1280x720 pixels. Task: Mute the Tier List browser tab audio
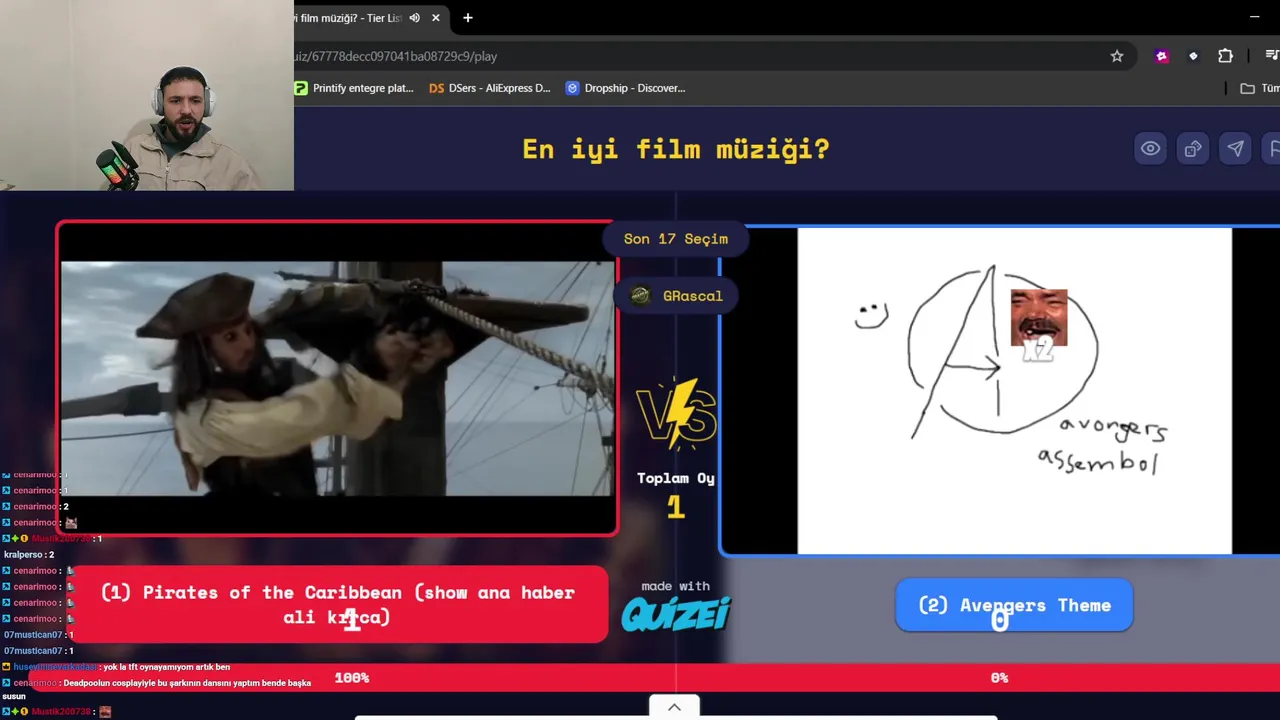pyautogui.click(x=414, y=18)
